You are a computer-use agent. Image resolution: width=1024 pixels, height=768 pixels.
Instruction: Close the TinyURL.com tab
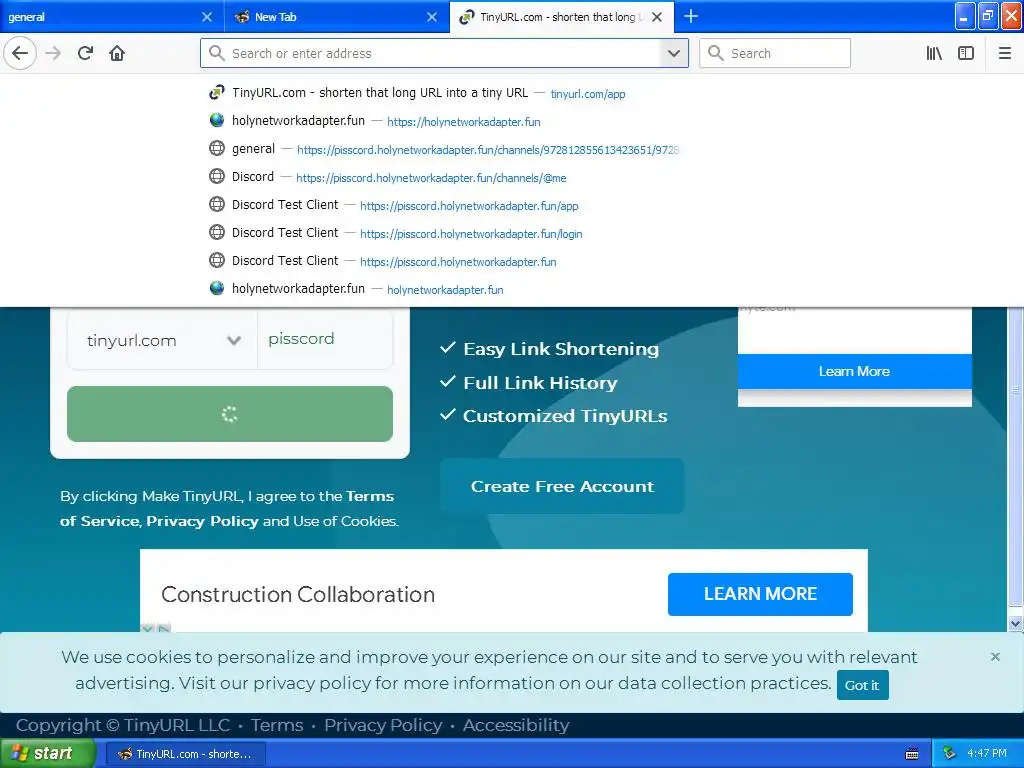[x=657, y=17]
